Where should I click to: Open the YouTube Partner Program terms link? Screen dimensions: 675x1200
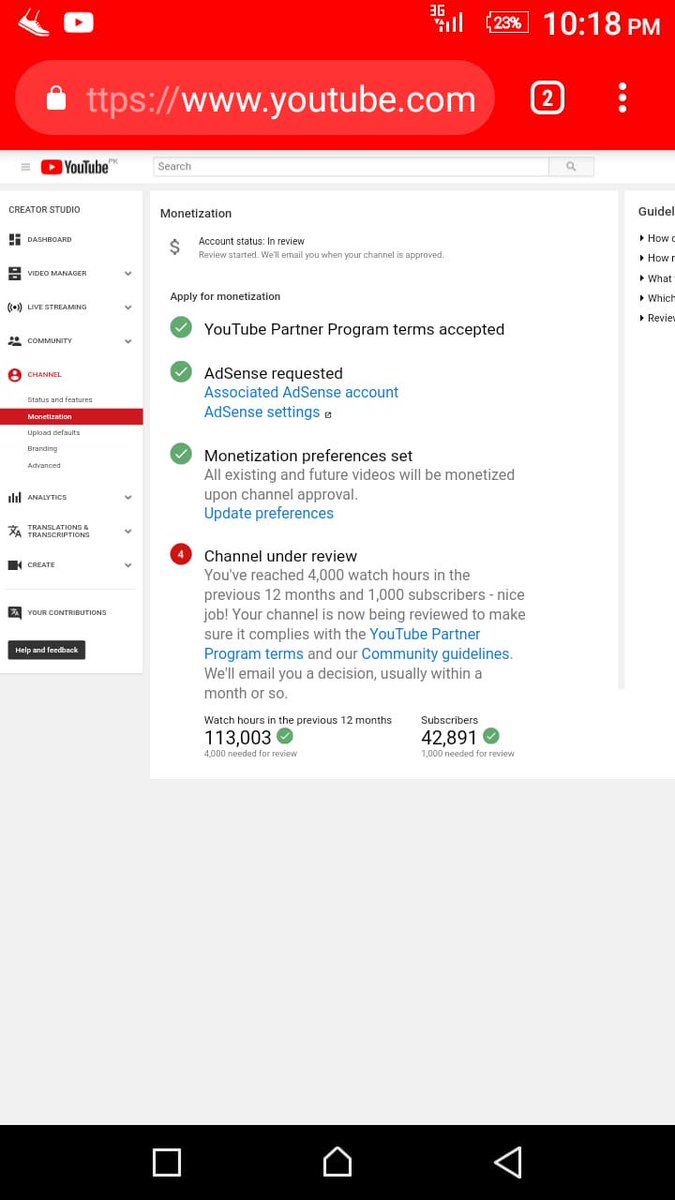(x=342, y=644)
